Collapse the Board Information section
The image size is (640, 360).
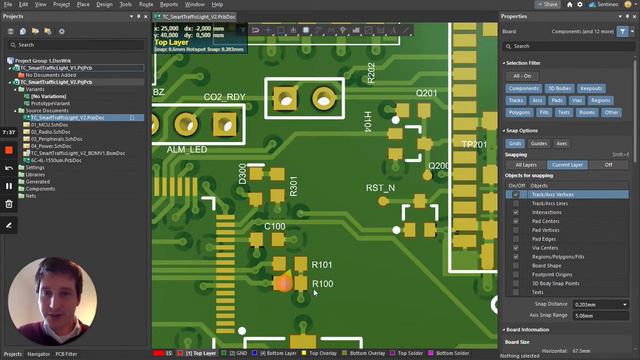click(x=504, y=330)
